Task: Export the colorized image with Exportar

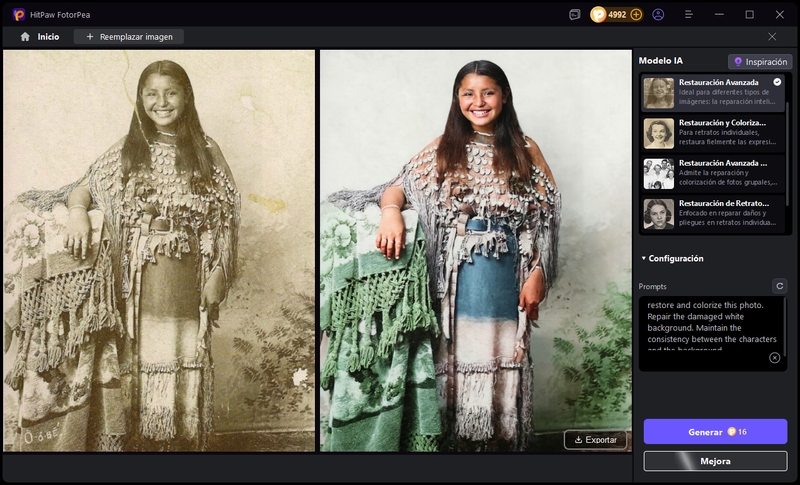Action: pos(595,440)
